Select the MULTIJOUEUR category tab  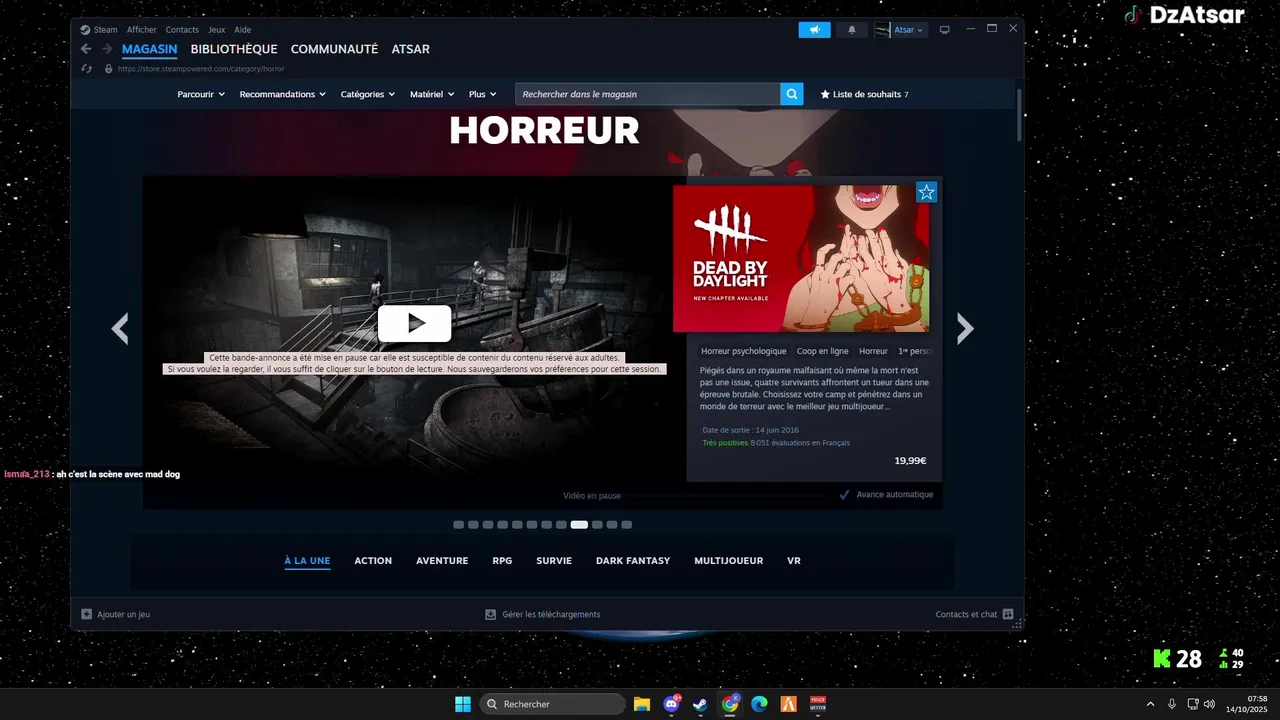pyautogui.click(x=729, y=561)
